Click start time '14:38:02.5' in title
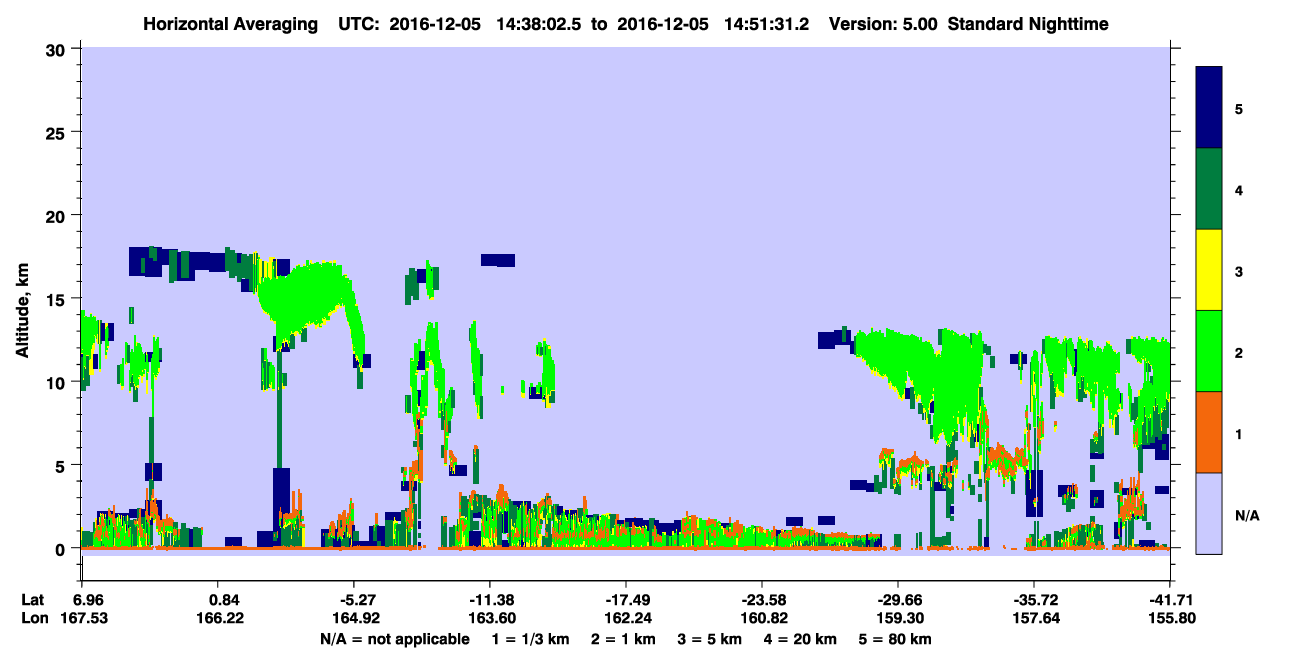Viewport: 1300px width, 667px height. 540,24
